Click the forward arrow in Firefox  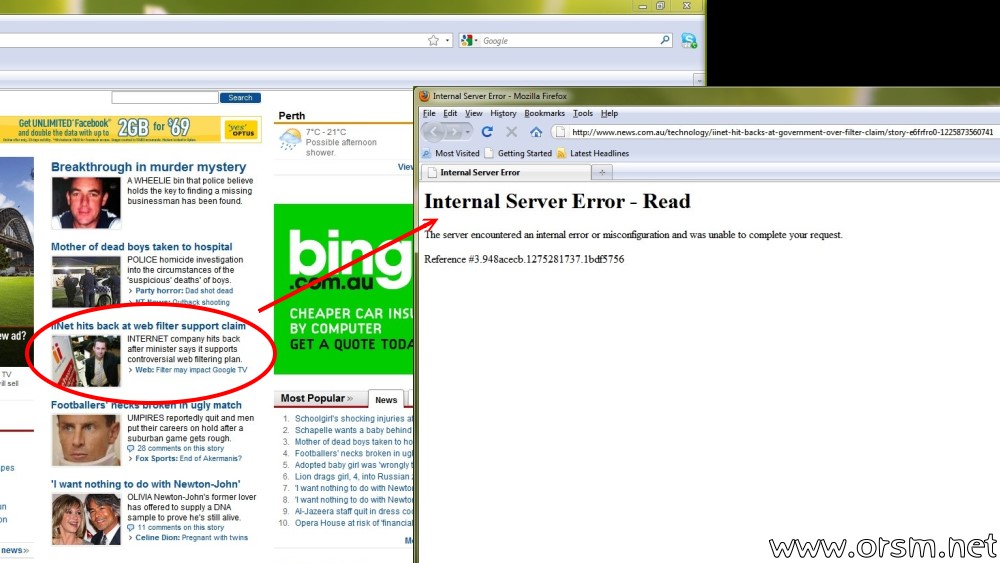[x=453, y=132]
